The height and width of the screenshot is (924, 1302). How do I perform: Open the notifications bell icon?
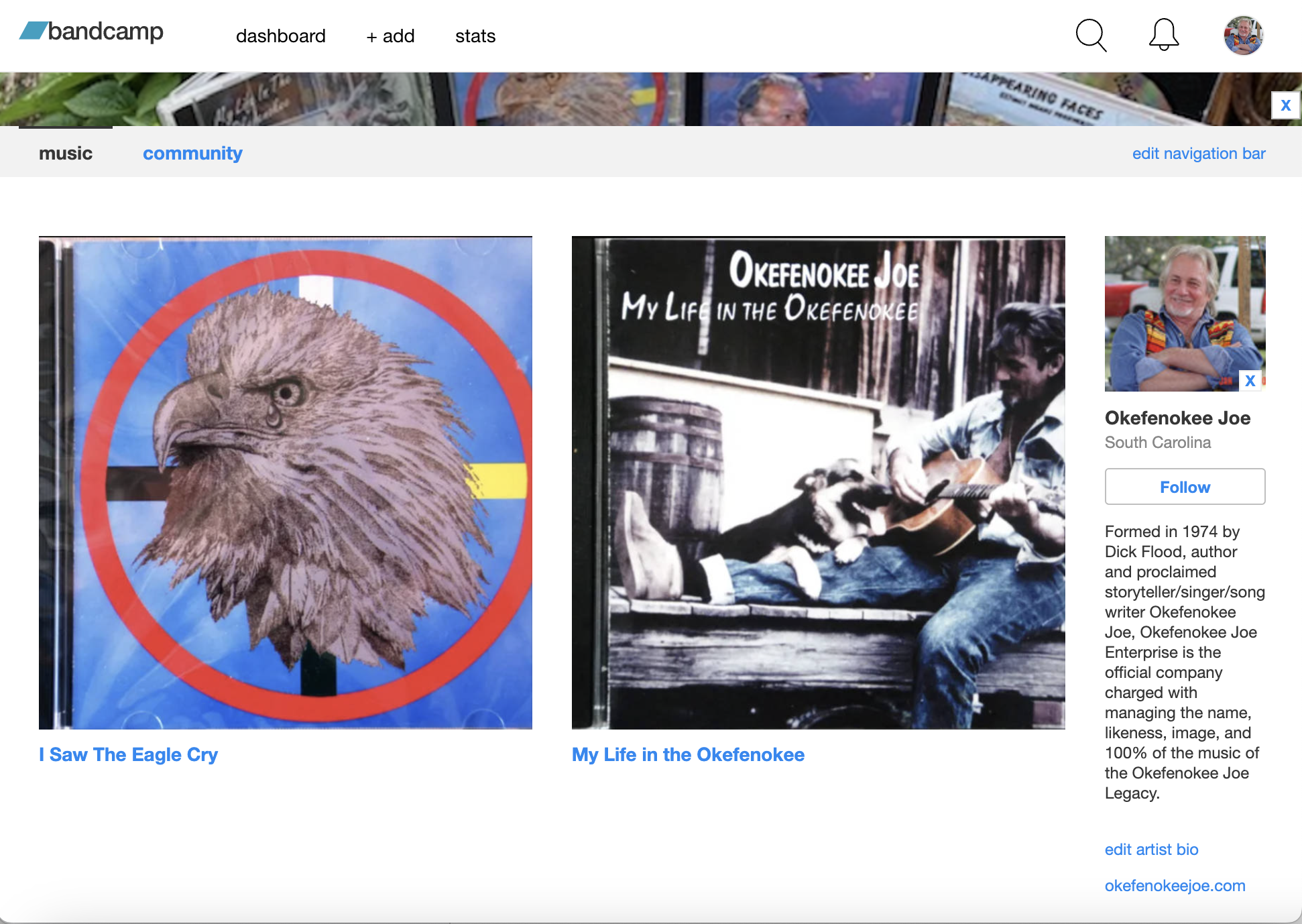[x=1164, y=34]
